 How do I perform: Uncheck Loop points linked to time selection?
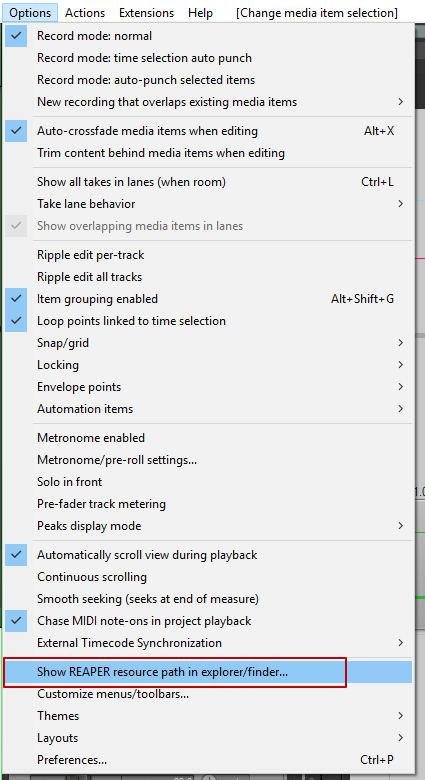208,320
